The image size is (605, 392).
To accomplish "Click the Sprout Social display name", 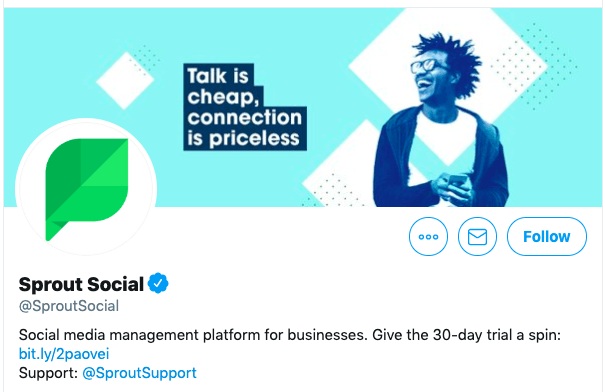I will point(81,284).
